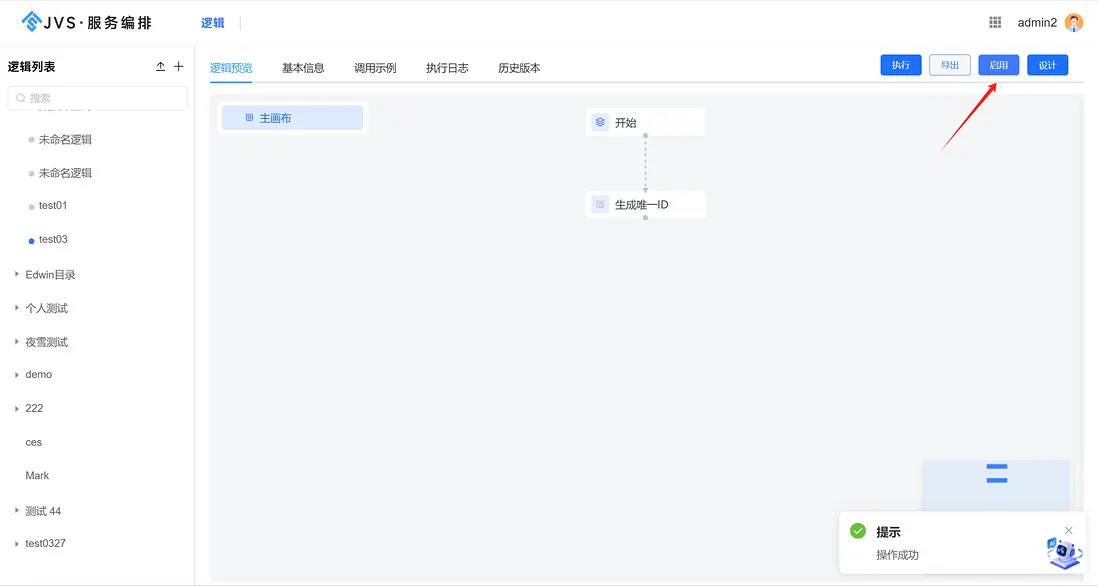Click the 逻辑列表 panel heading
Viewport: 1098px width, 586px height.
click(32, 67)
